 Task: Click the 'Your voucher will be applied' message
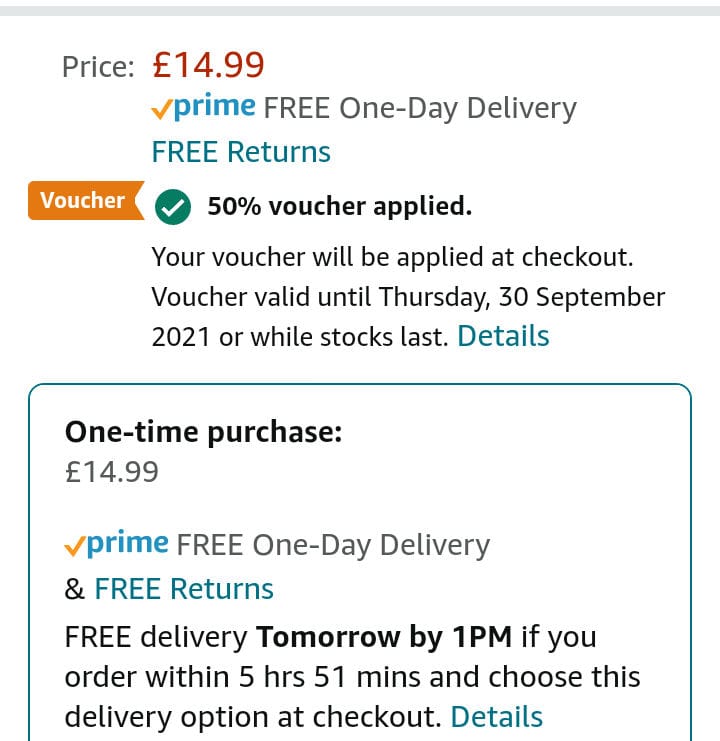pos(392,258)
